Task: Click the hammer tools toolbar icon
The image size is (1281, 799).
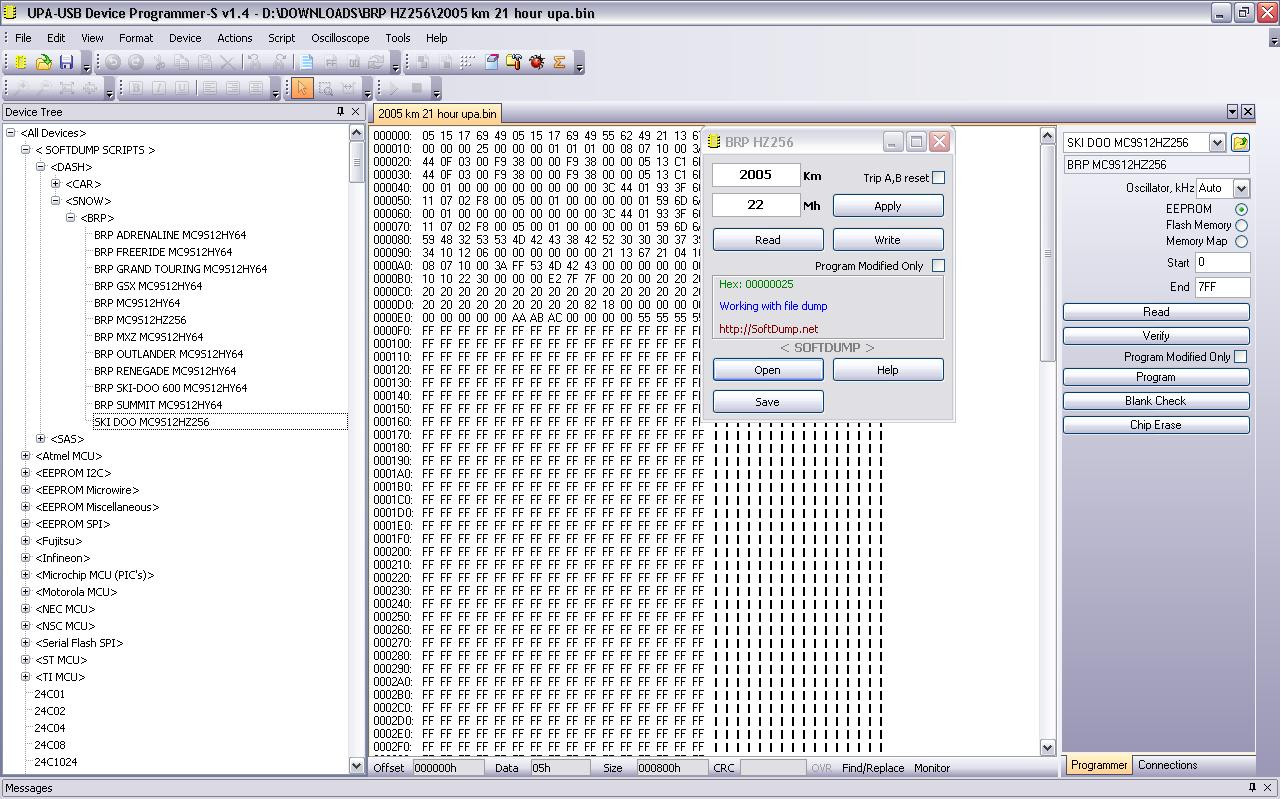Action: [514, 62]
